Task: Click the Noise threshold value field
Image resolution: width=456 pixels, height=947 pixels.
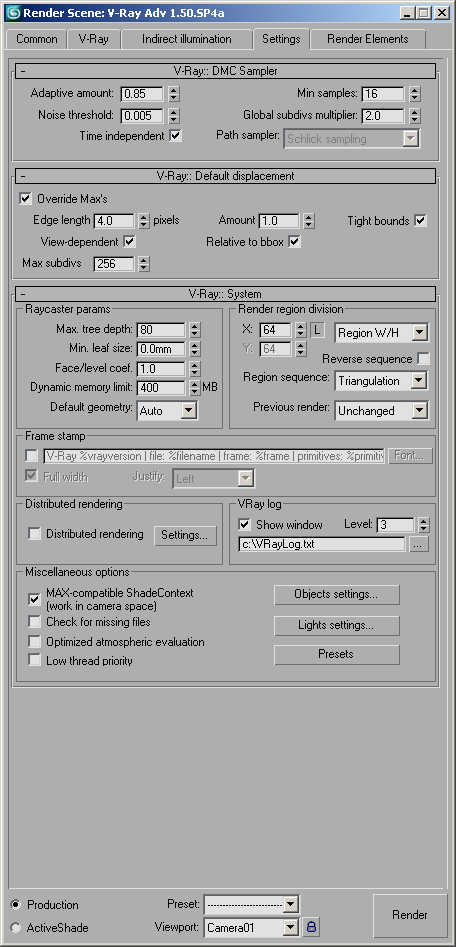Action: [x=142, y=115]
